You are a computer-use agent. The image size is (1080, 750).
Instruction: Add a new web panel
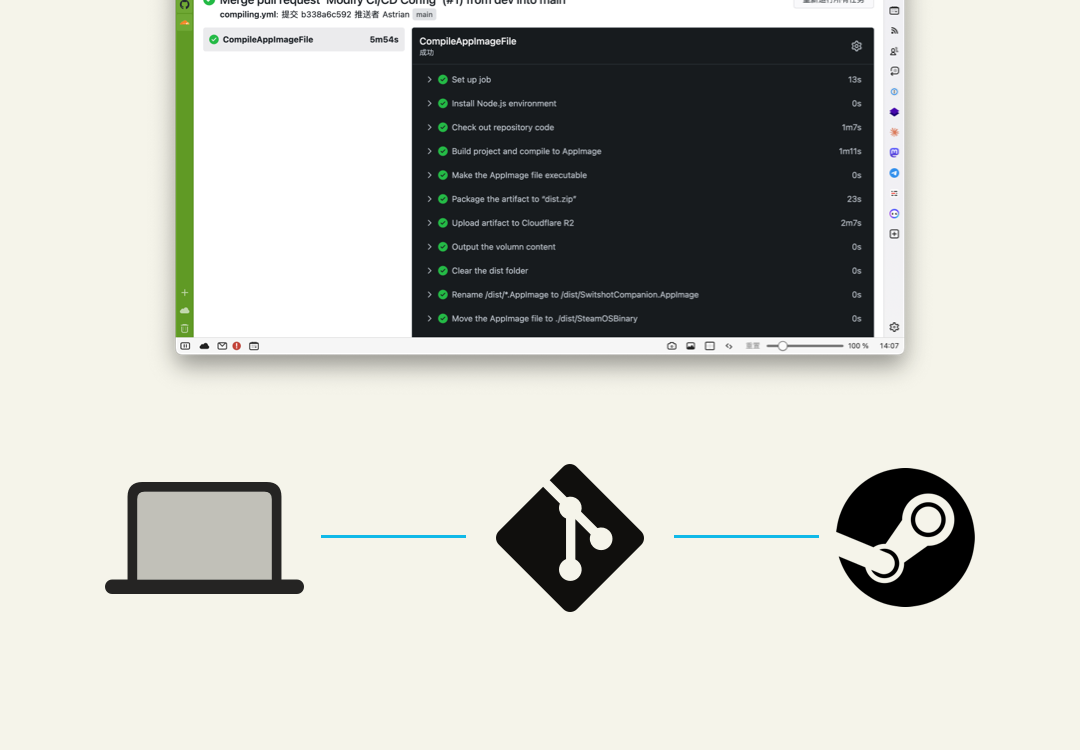point(894,234)
